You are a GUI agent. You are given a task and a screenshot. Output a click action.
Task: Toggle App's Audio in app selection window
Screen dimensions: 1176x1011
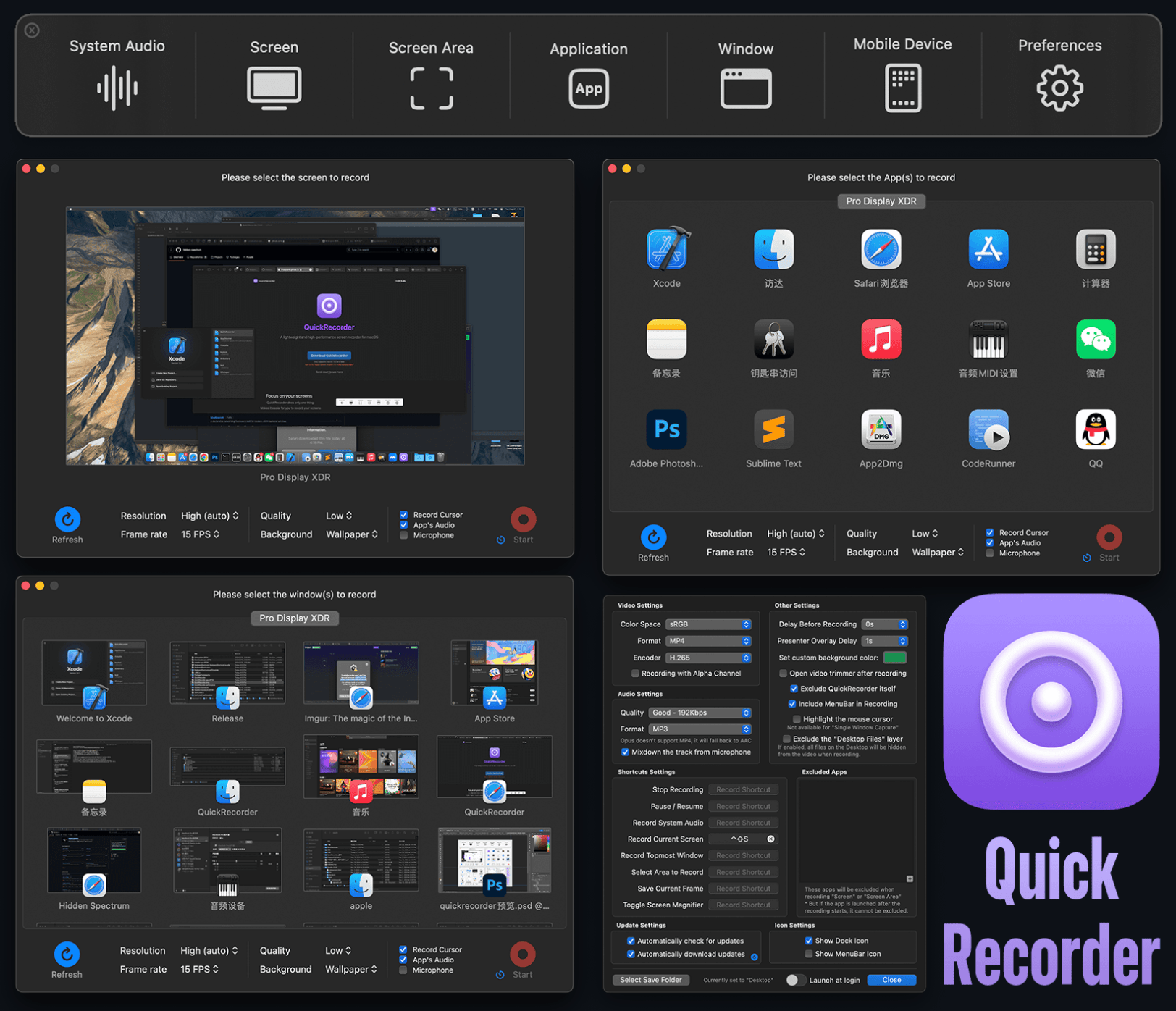989,542
